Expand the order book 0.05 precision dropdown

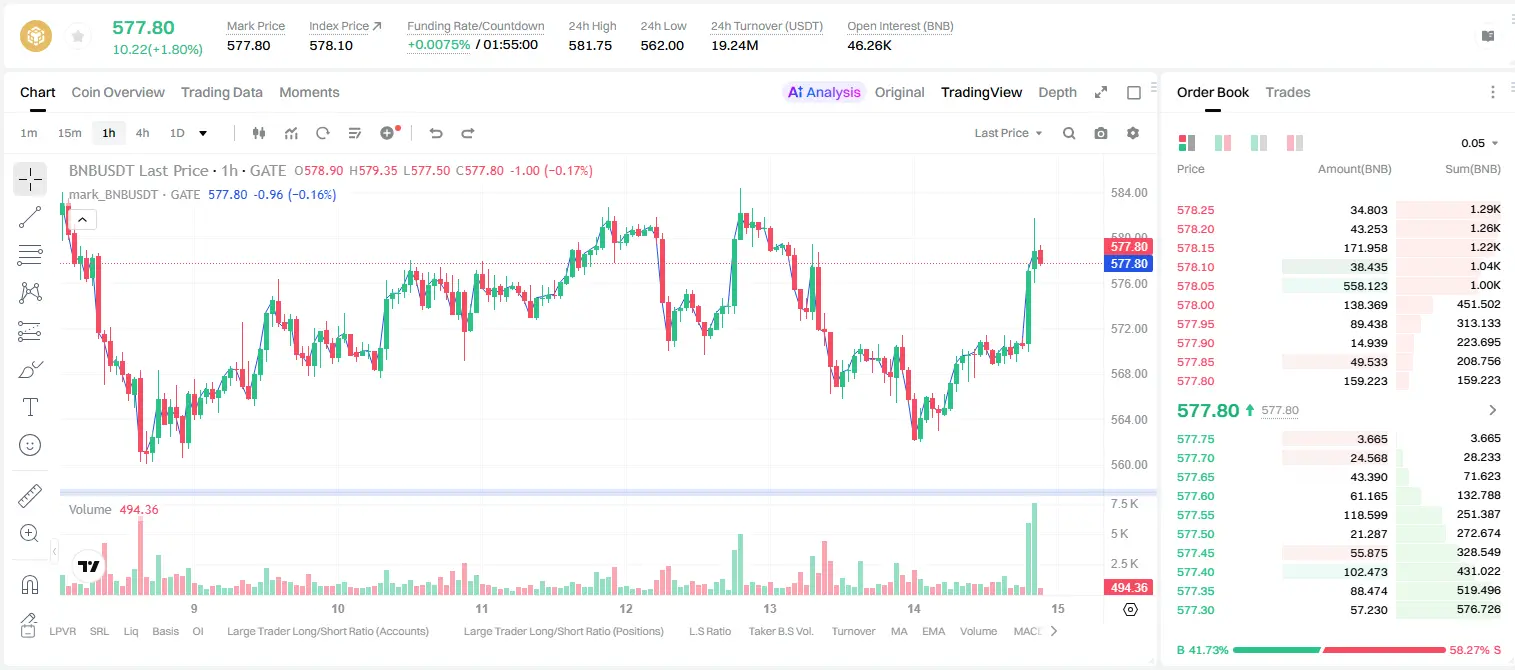(x=1480, y=143)
